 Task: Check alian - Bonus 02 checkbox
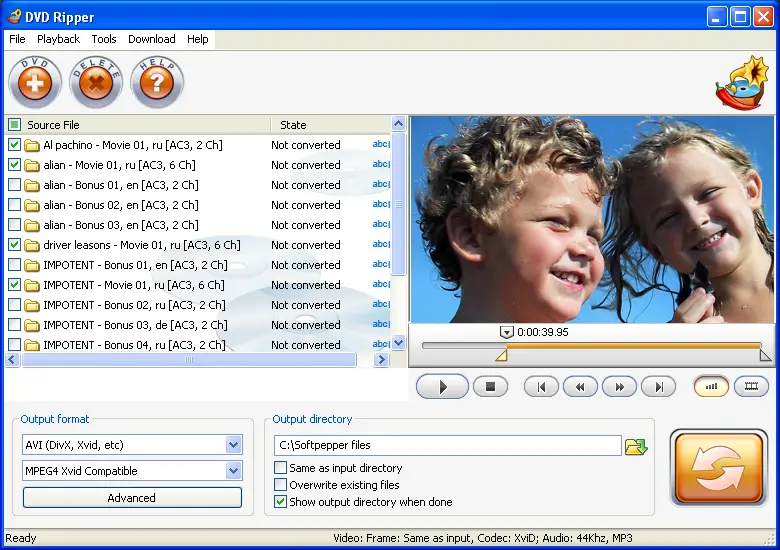[14, 205]
